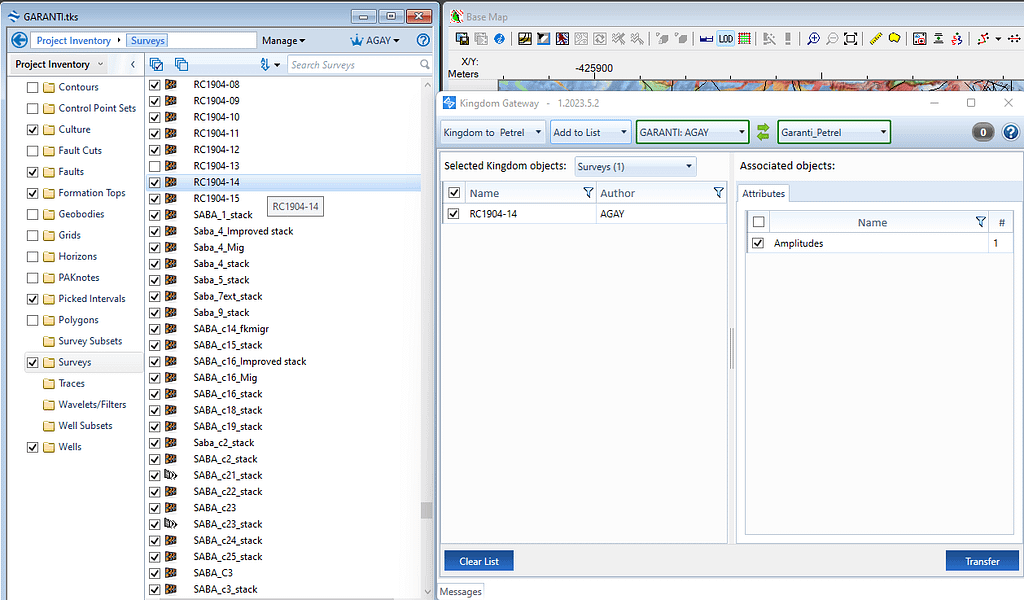Expand the Project Inventory panel dropdown

pos(100,64)
